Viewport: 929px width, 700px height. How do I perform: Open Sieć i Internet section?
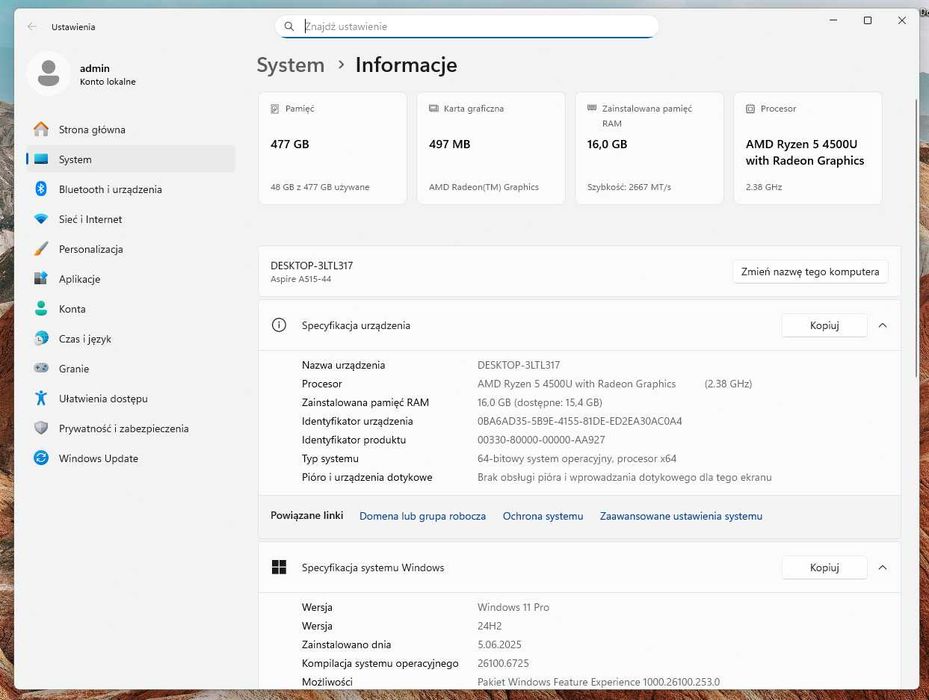pyautogui.click(x=90, y=219)
